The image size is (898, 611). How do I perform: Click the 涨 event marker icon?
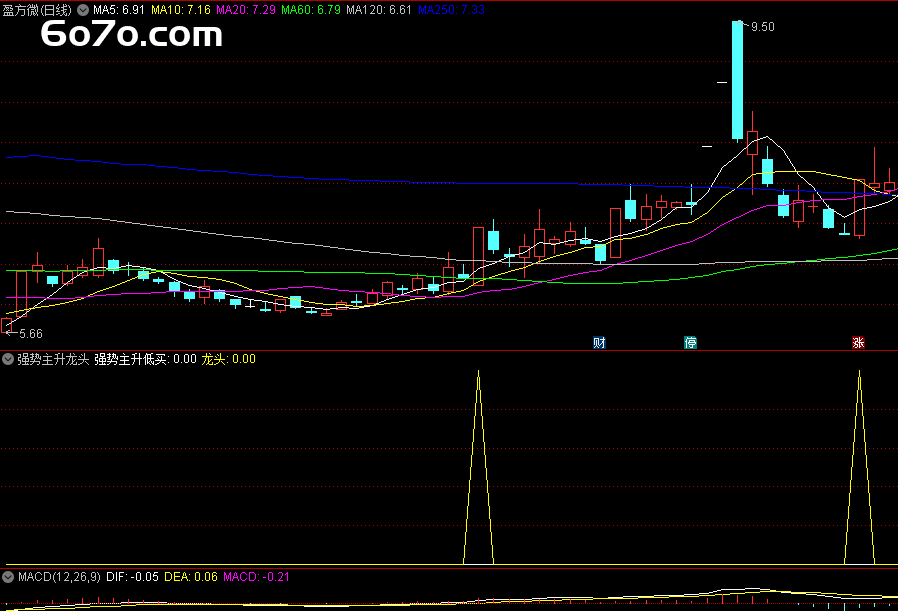point(858,342)
